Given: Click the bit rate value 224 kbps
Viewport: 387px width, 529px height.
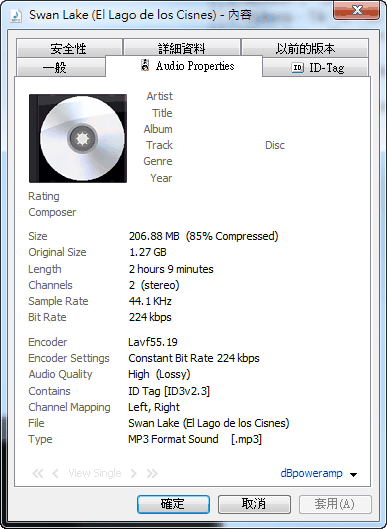Looking at the screenshot, I should (x=150, y=317).
